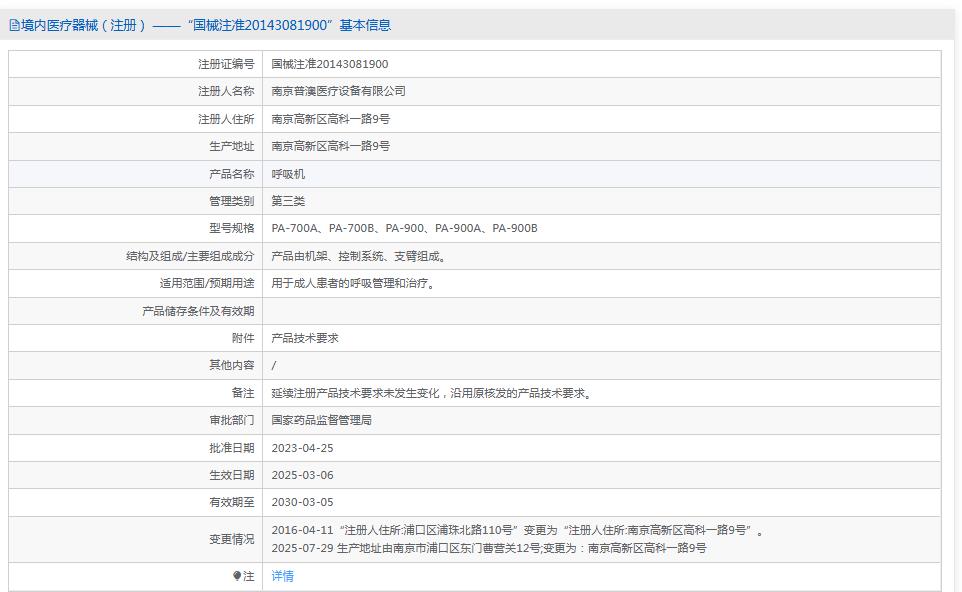962x592 pixels.
Task: Select expiry date 2030-03-05
Action: click(302, 502)
